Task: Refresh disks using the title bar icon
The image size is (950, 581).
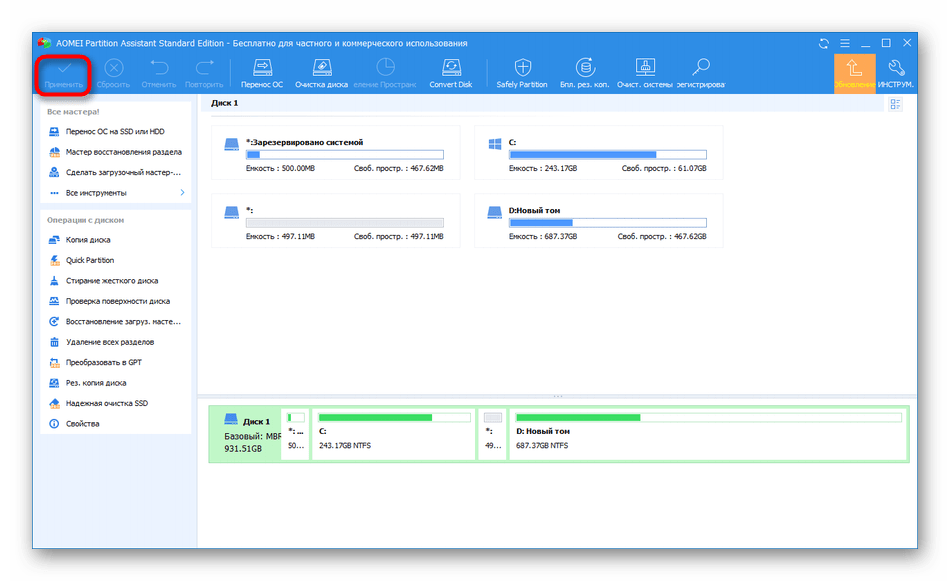Action: click(823, 43)
